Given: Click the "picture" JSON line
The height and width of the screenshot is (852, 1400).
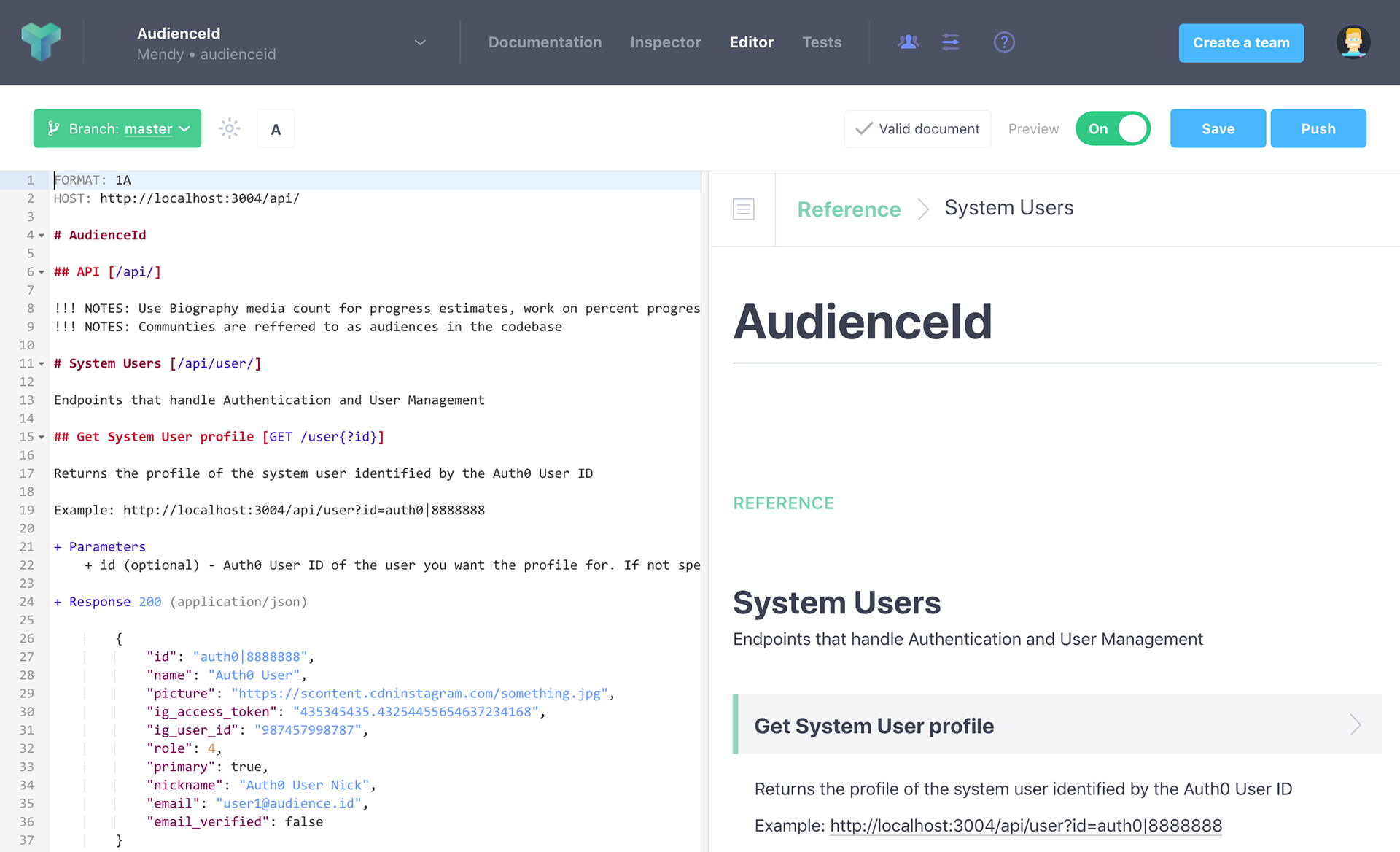Looking at the screenshot, I should click(x=381, y=694).
